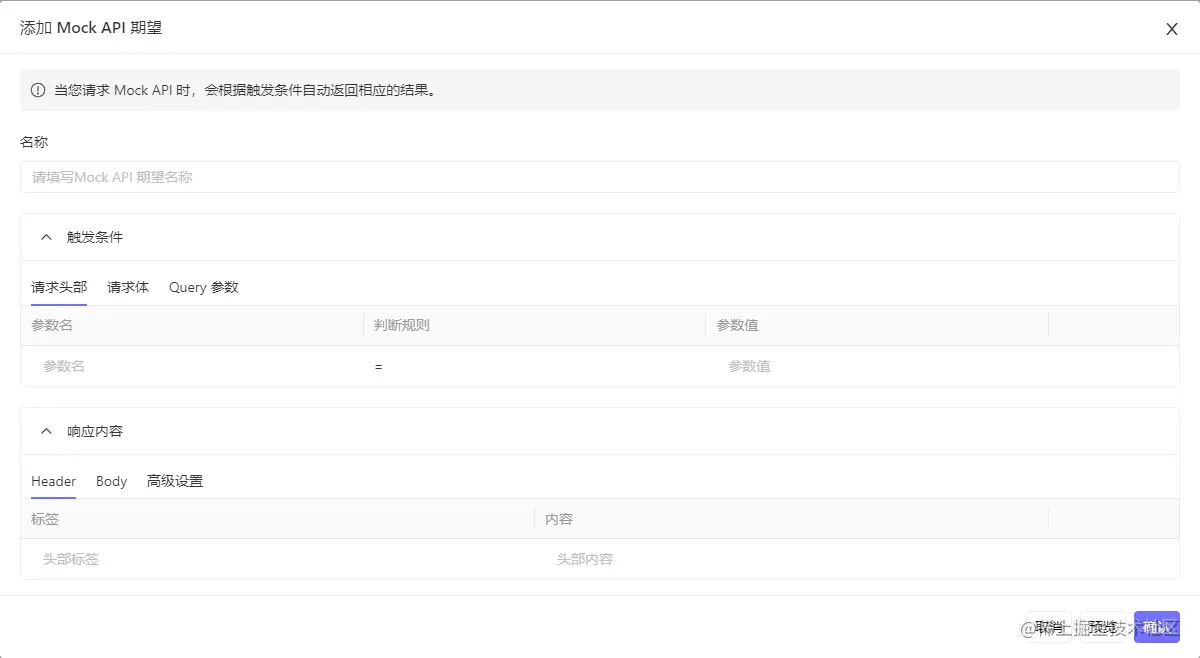Open the 高级设置 tab
Image resolution: width=1200 pixels, height=658 pixels.
[175, 481]
